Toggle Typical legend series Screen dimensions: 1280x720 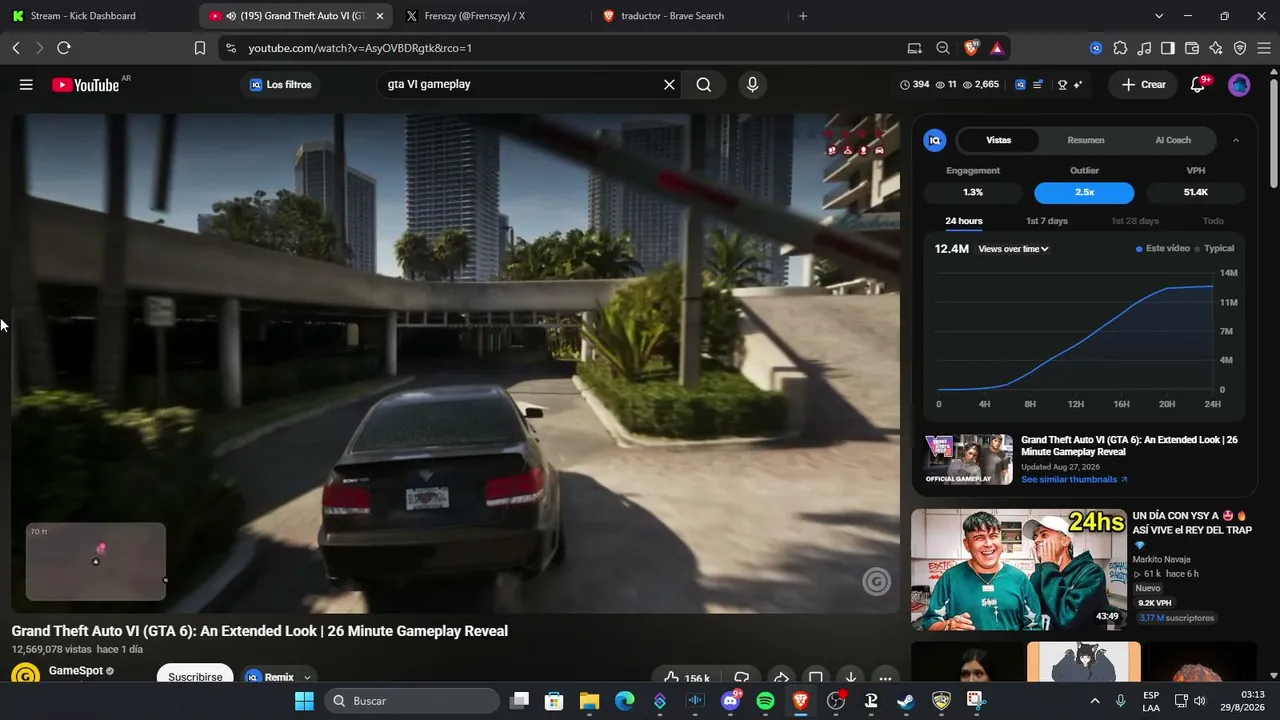point(1215,249)
